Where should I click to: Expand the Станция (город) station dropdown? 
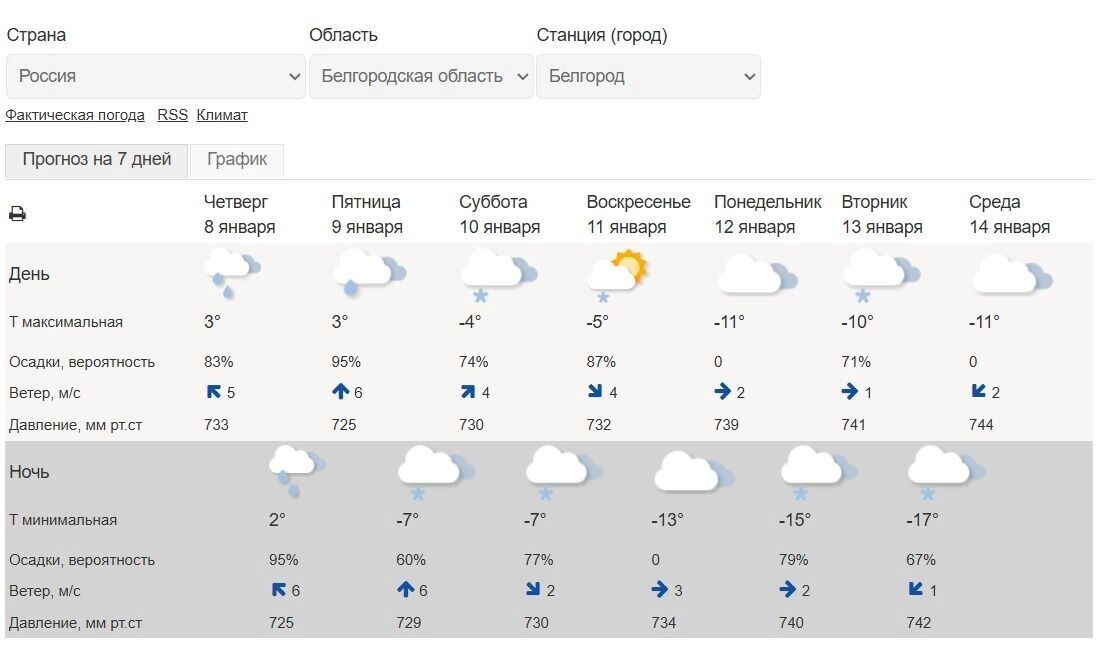coord(648,76)
